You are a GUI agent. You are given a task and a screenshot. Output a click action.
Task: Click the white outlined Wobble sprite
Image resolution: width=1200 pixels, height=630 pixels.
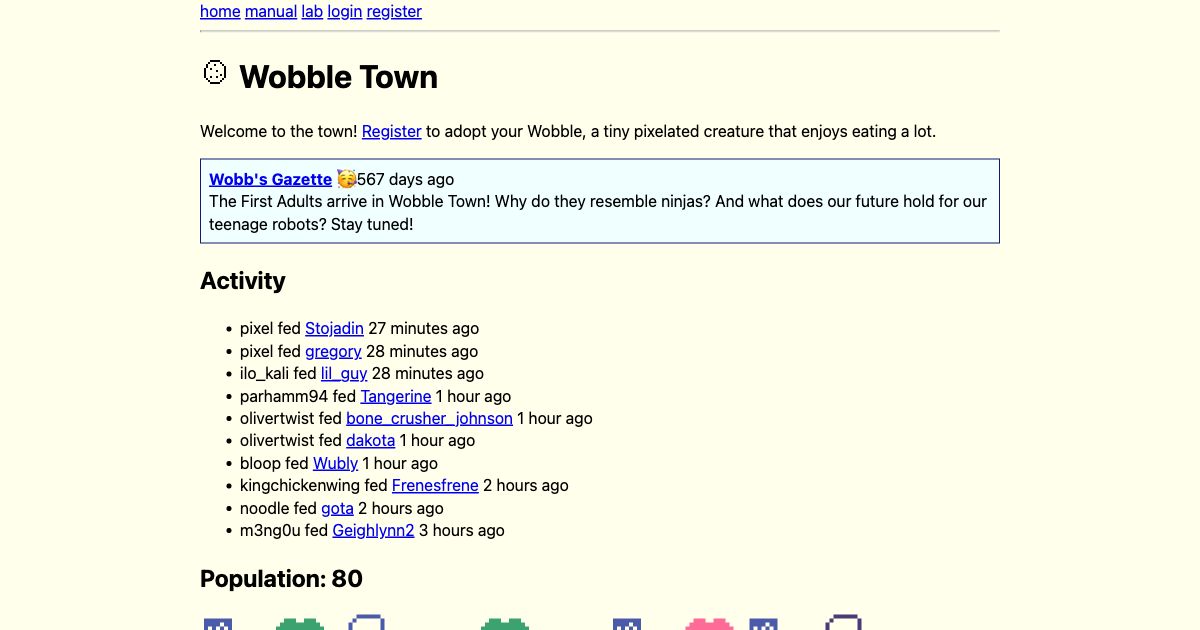[367, 623]
